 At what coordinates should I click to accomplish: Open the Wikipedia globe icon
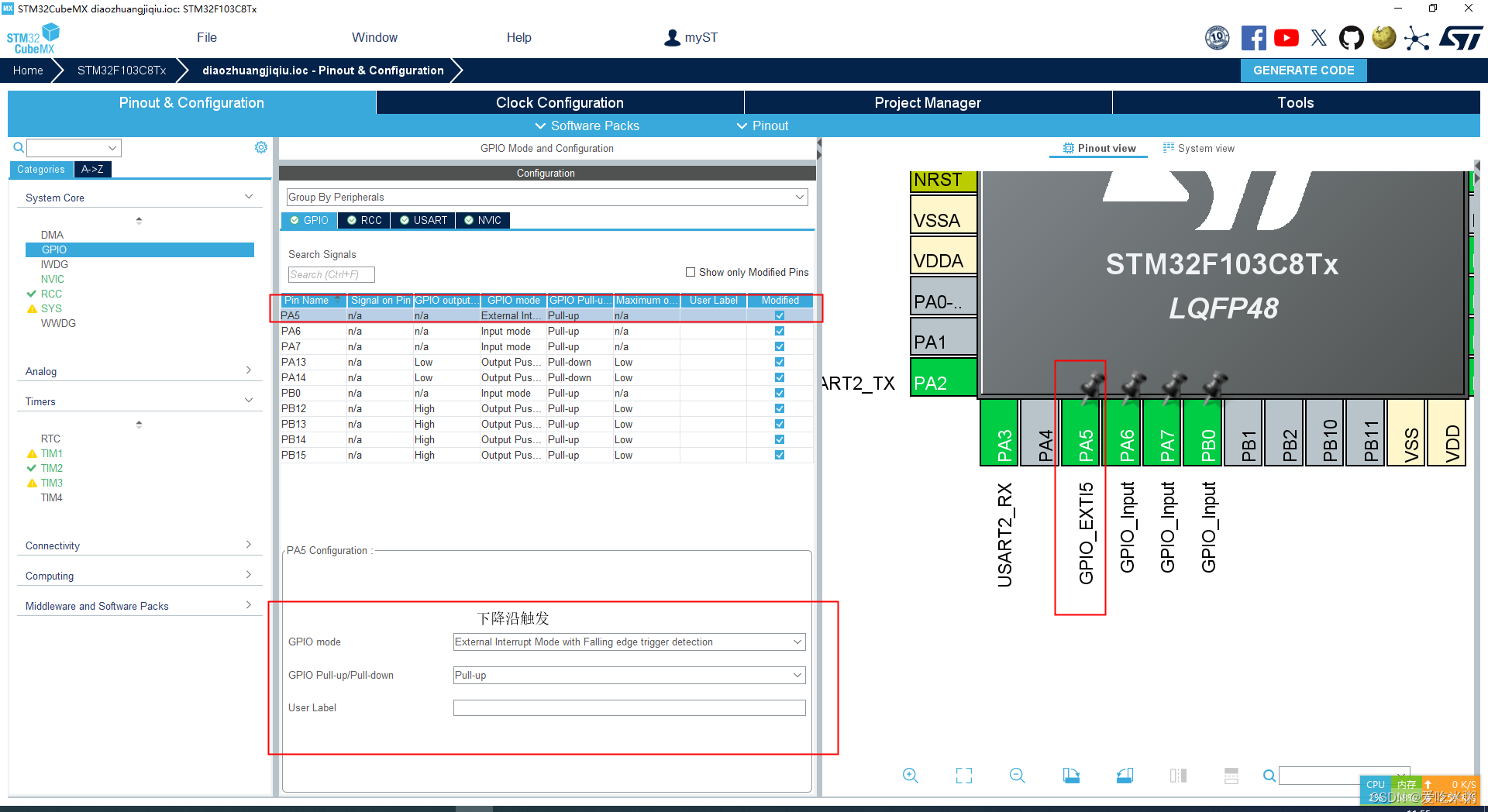pos(1384,37)
